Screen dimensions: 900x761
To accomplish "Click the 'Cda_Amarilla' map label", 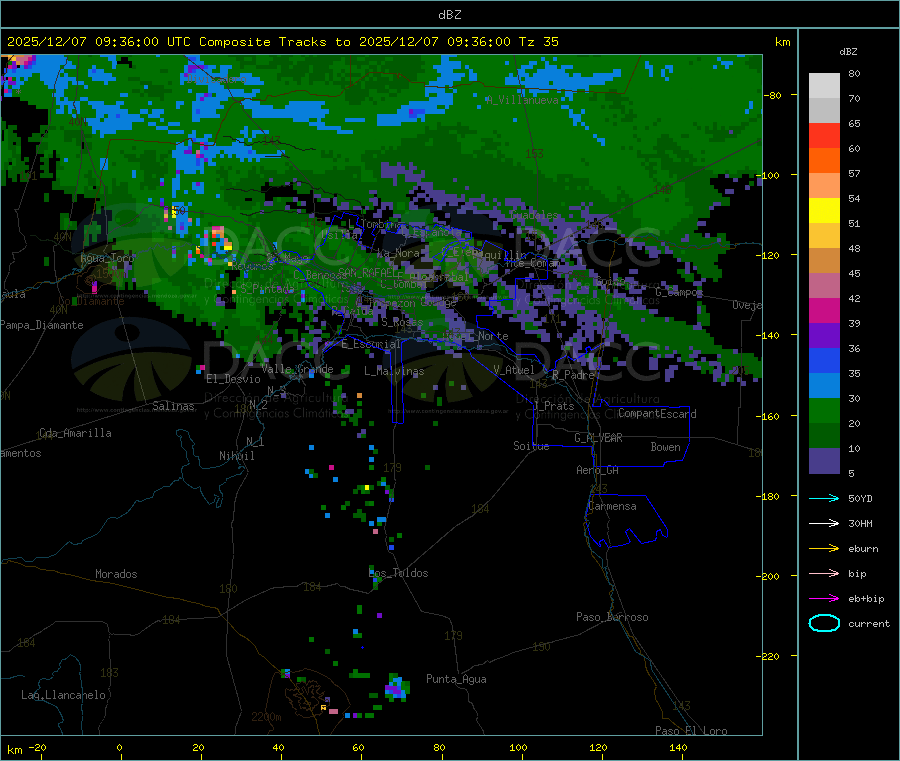I will [x=75, y=433].
